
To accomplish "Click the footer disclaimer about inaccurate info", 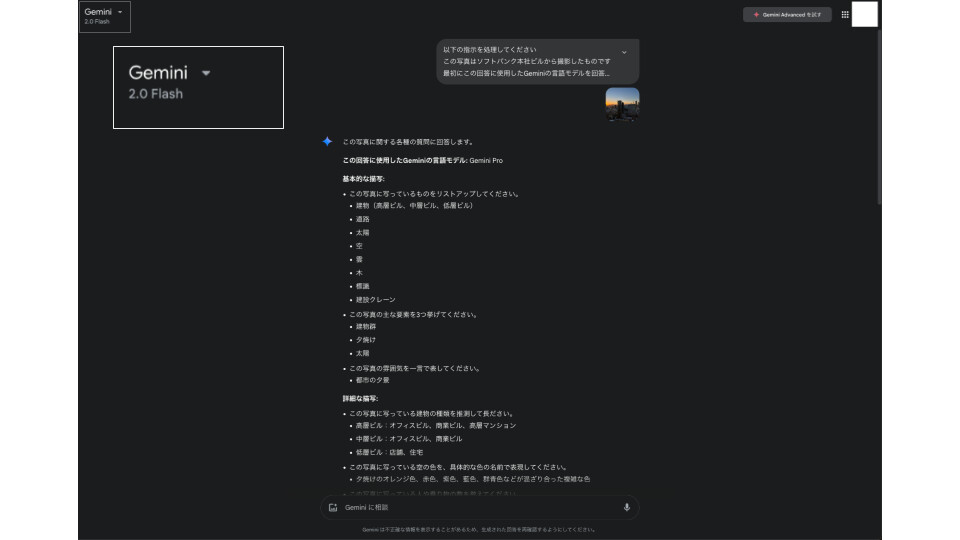I will [x=479, y=530].
